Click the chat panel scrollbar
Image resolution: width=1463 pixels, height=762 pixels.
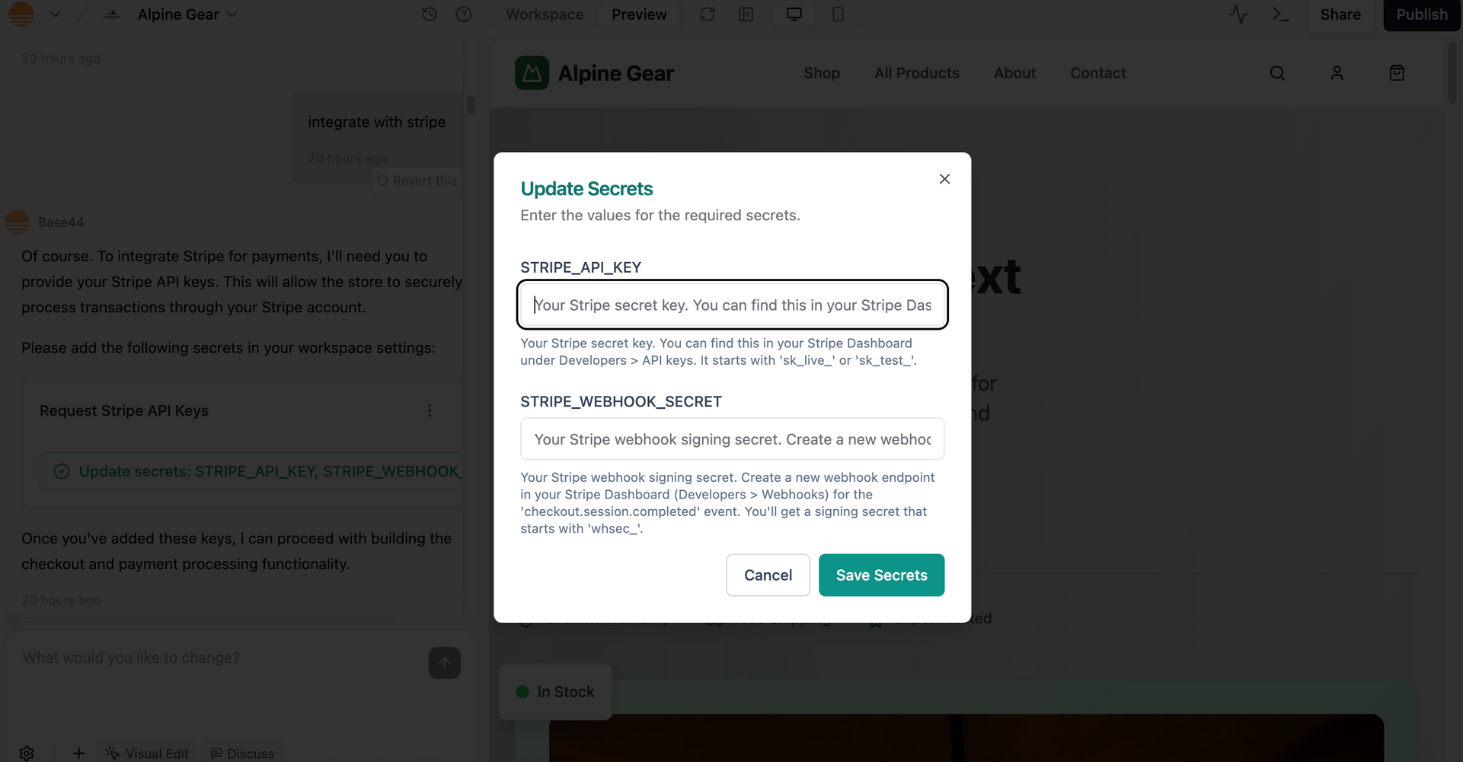[x=471, y=104]
